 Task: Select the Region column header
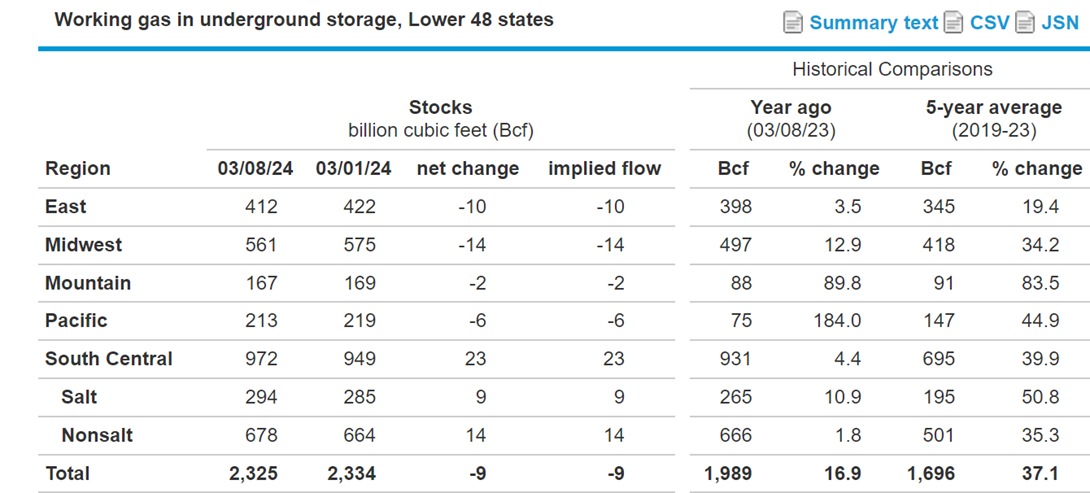point(78,169)
